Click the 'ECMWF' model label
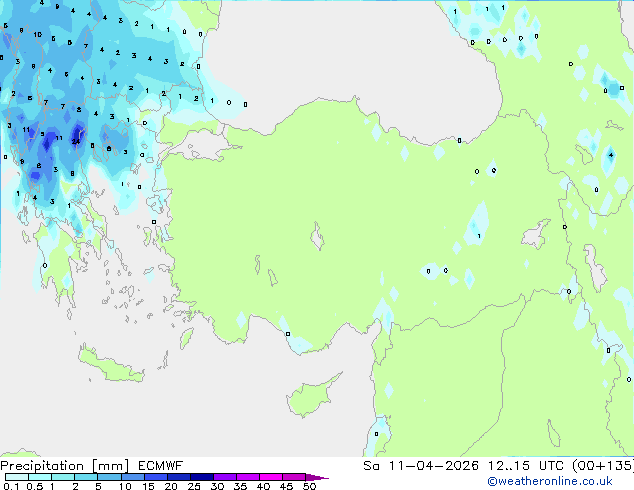 161,466
